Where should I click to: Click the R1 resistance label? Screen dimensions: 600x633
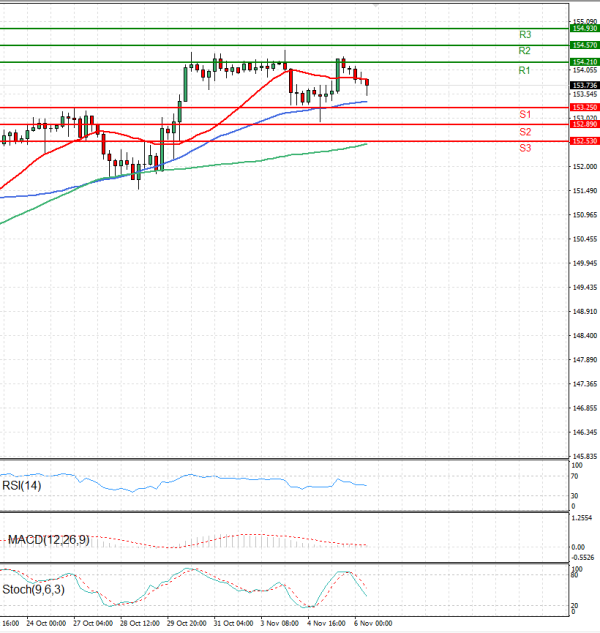click(524, 71)
